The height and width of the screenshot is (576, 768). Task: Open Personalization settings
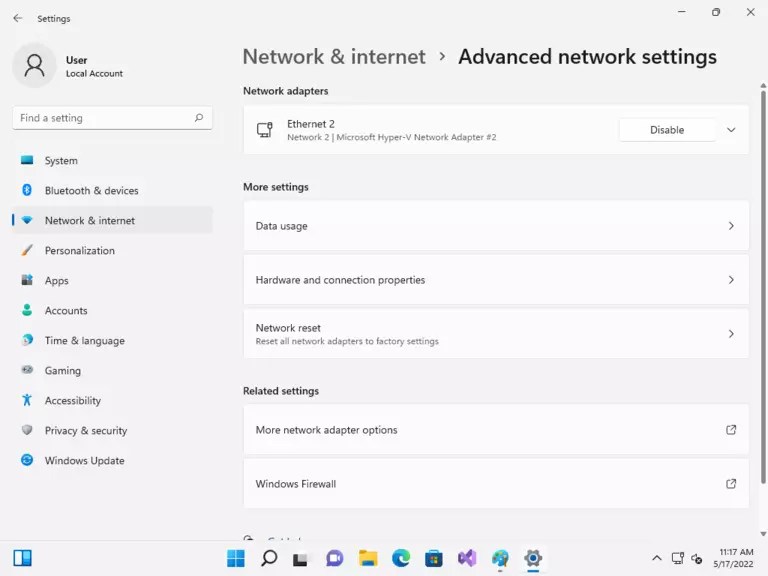113,250
